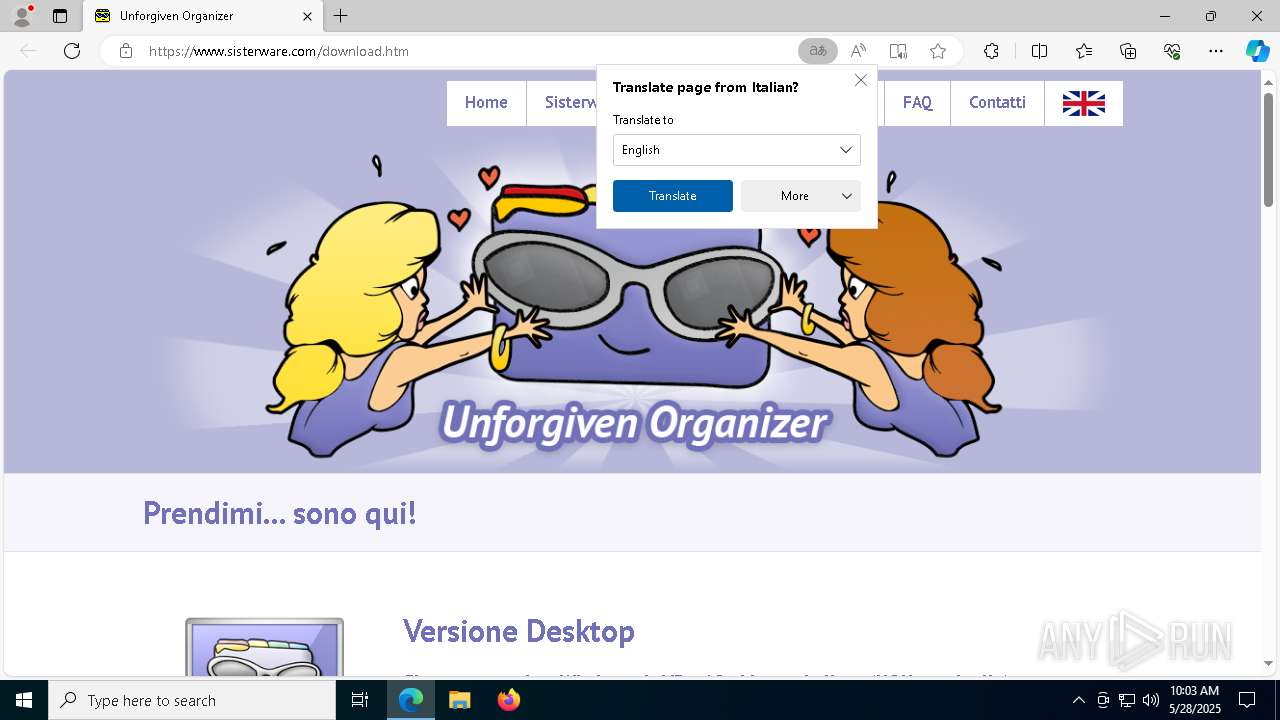The height and width of the screenshot is (720, 1280).
Task: Click the taskbar search box
Action: click(x=192, y=700)
